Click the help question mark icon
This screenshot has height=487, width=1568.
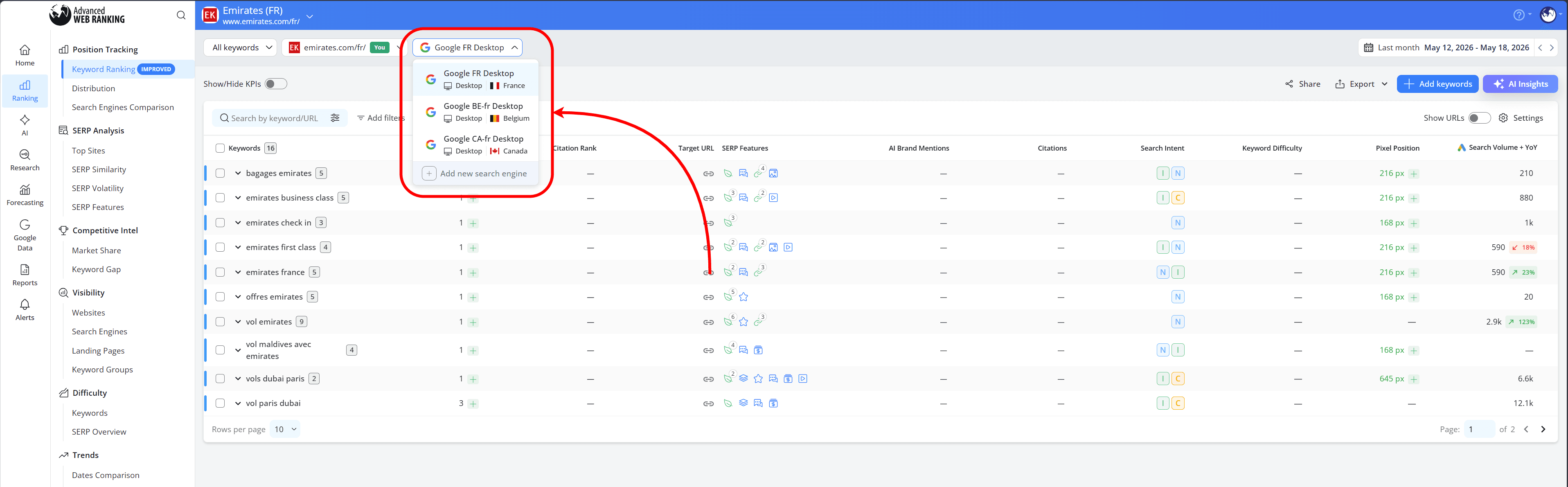pyautogui.click(x=1519, y=15)
